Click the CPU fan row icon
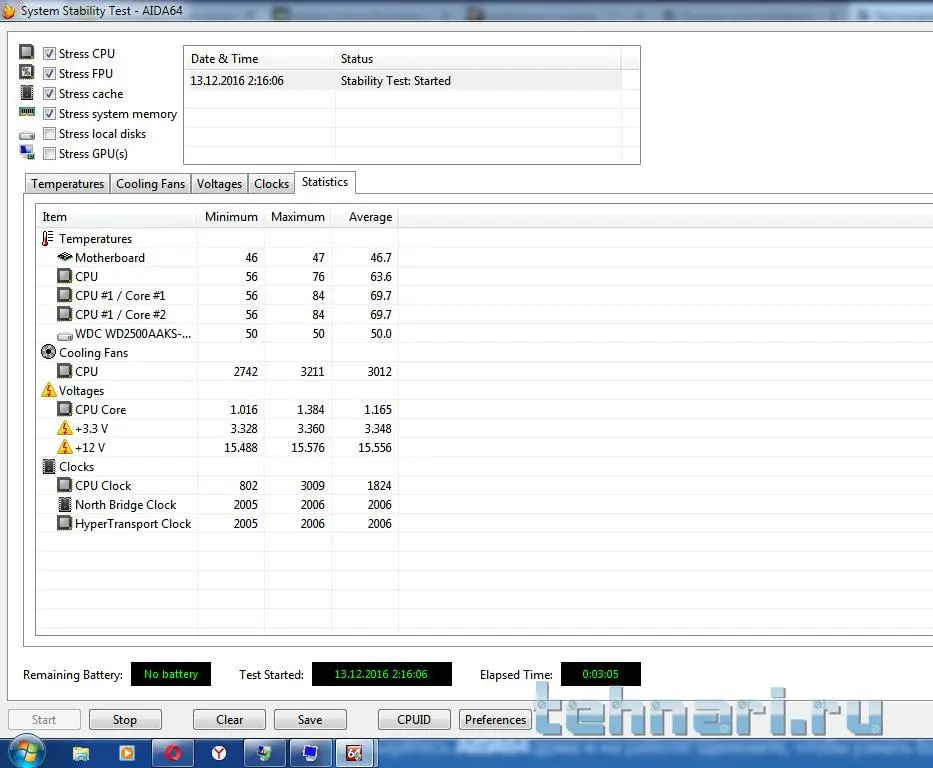The image size is (933, 768). [64, 371]
